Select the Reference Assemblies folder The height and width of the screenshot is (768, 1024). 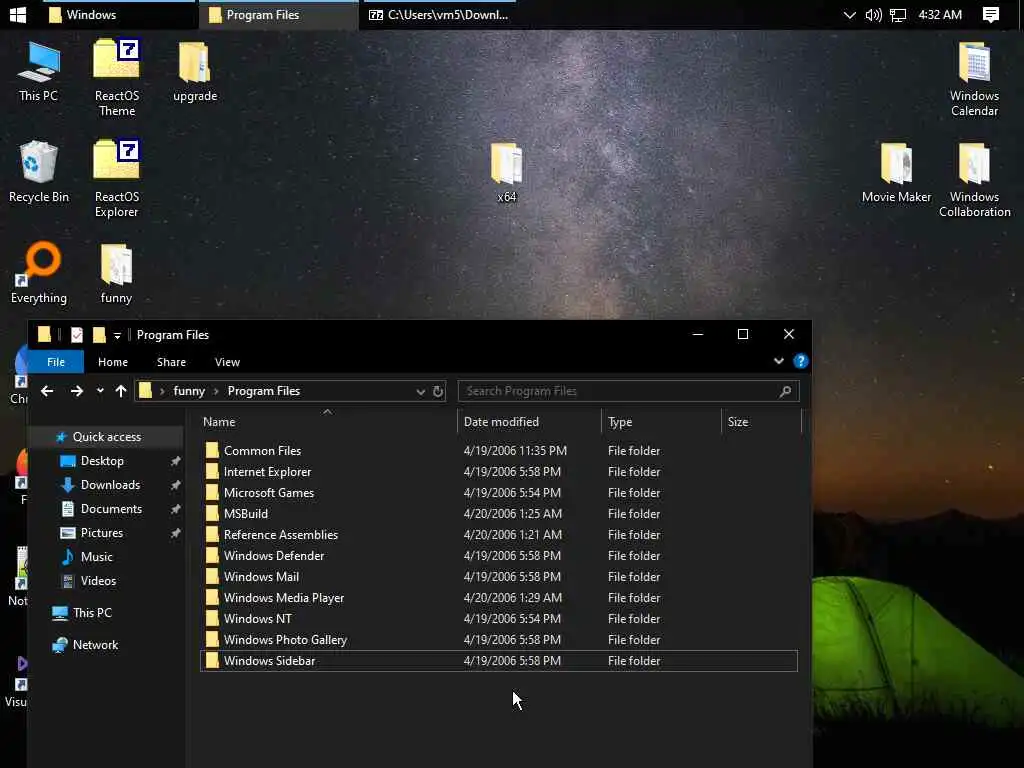click(499, 534)
